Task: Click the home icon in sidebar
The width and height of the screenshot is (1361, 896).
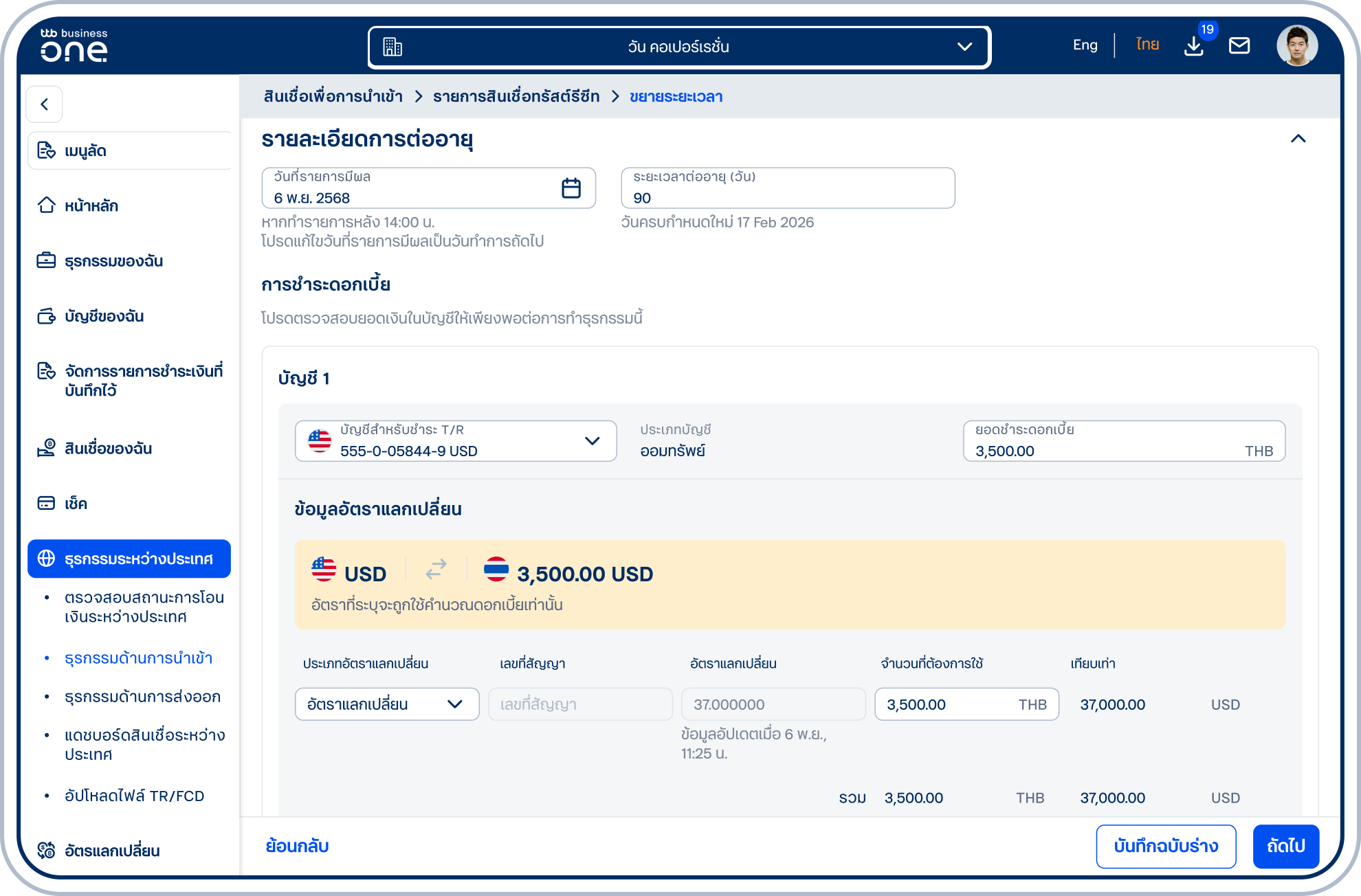Action: pos(46,205)
